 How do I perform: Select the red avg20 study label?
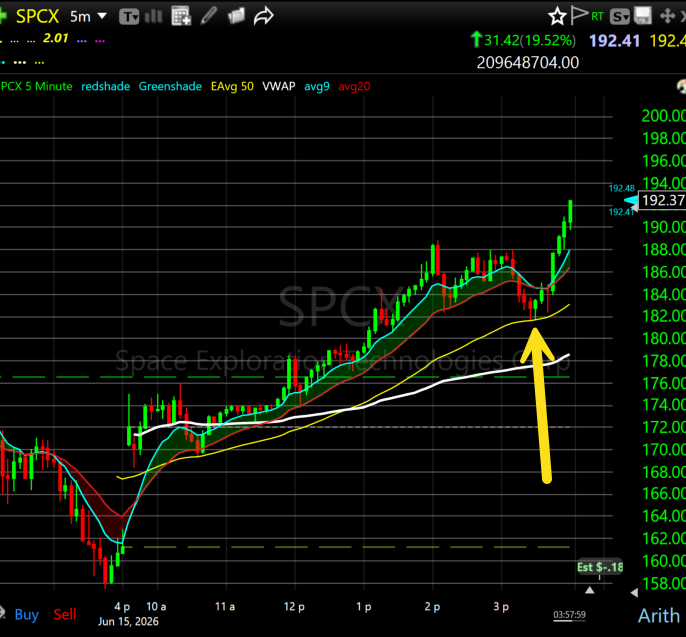[354, 87]
